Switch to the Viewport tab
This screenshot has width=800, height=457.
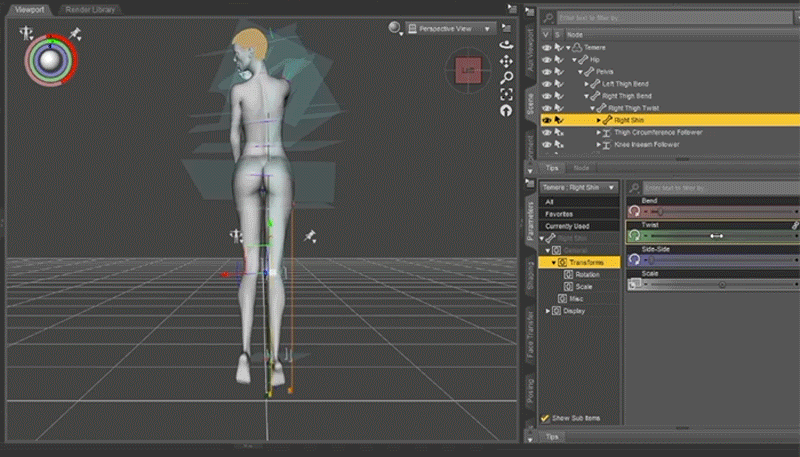[29, 10]
